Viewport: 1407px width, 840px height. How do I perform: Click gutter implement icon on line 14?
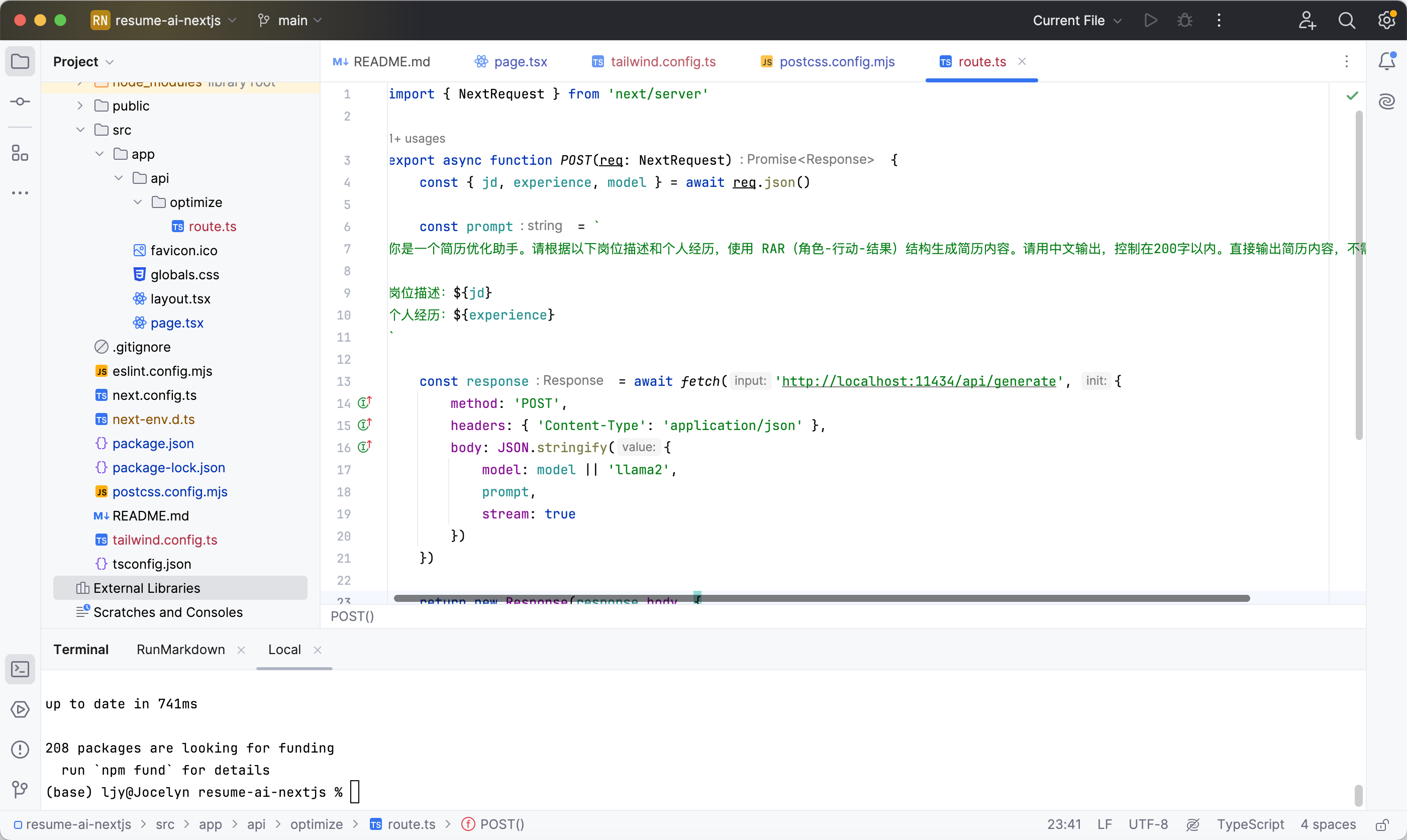(364, 402)
